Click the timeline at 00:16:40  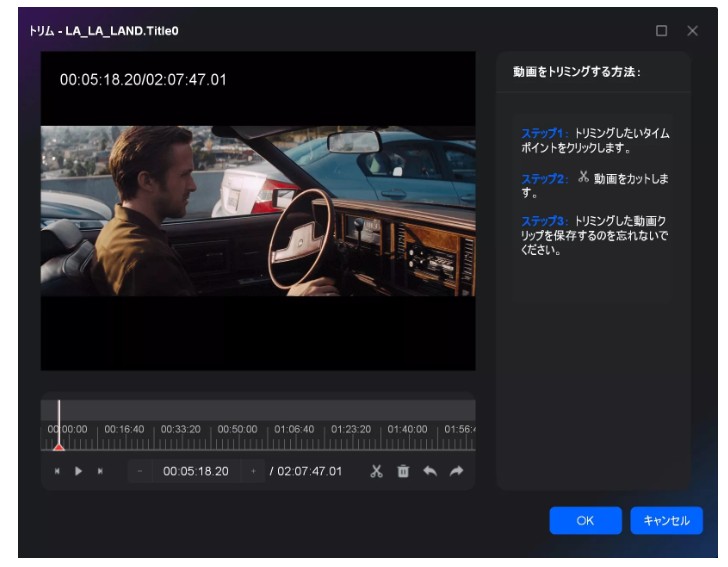[124, 429]
